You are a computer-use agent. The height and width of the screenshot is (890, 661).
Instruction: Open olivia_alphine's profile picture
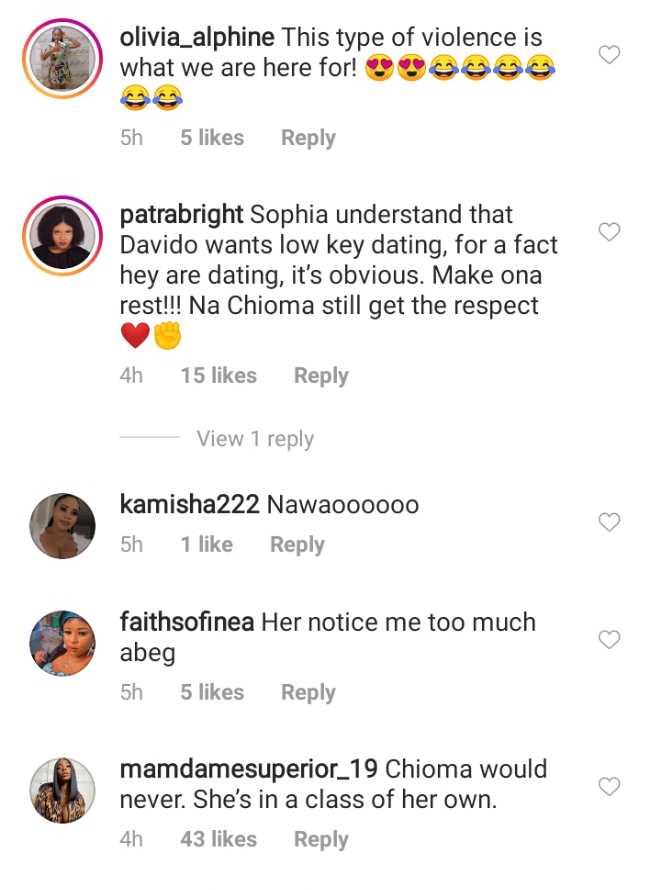click(x=61, y=59)
